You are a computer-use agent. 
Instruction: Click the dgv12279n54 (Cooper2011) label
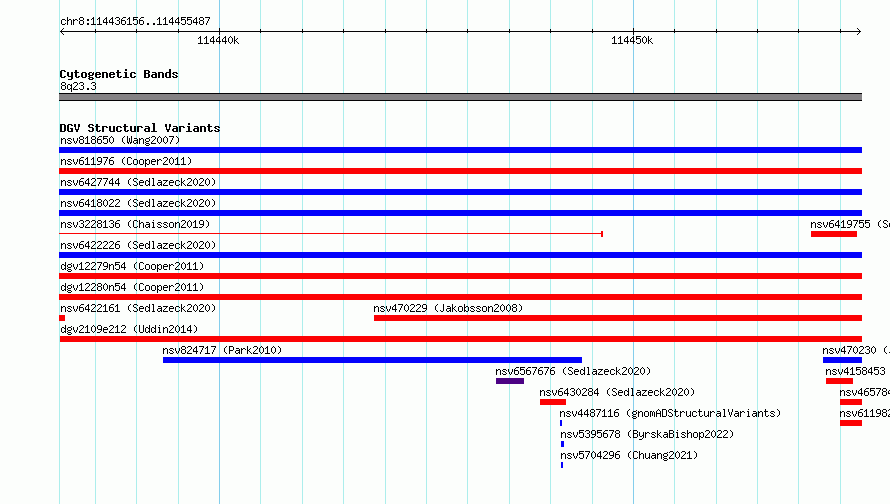(132, 266)
